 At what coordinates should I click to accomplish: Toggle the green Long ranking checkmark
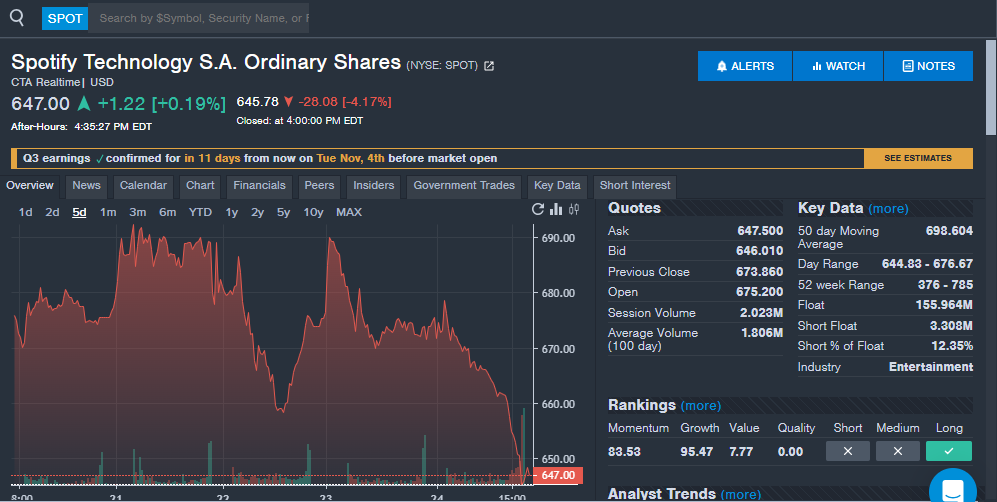948,451
